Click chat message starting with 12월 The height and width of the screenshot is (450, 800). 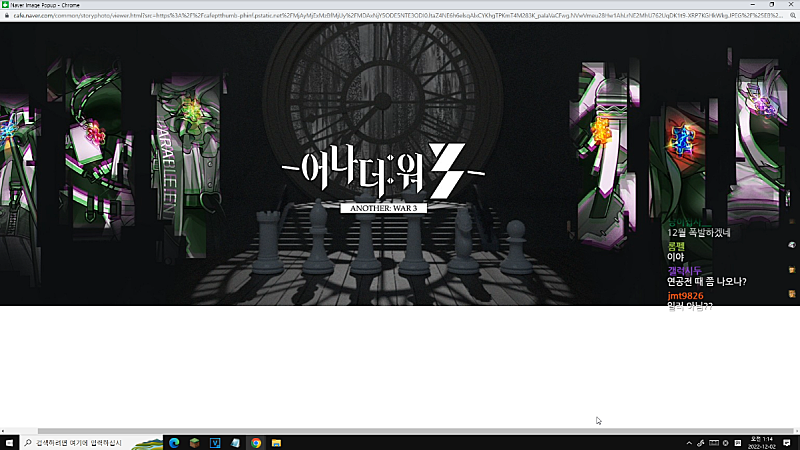click(x=698, y=233)
